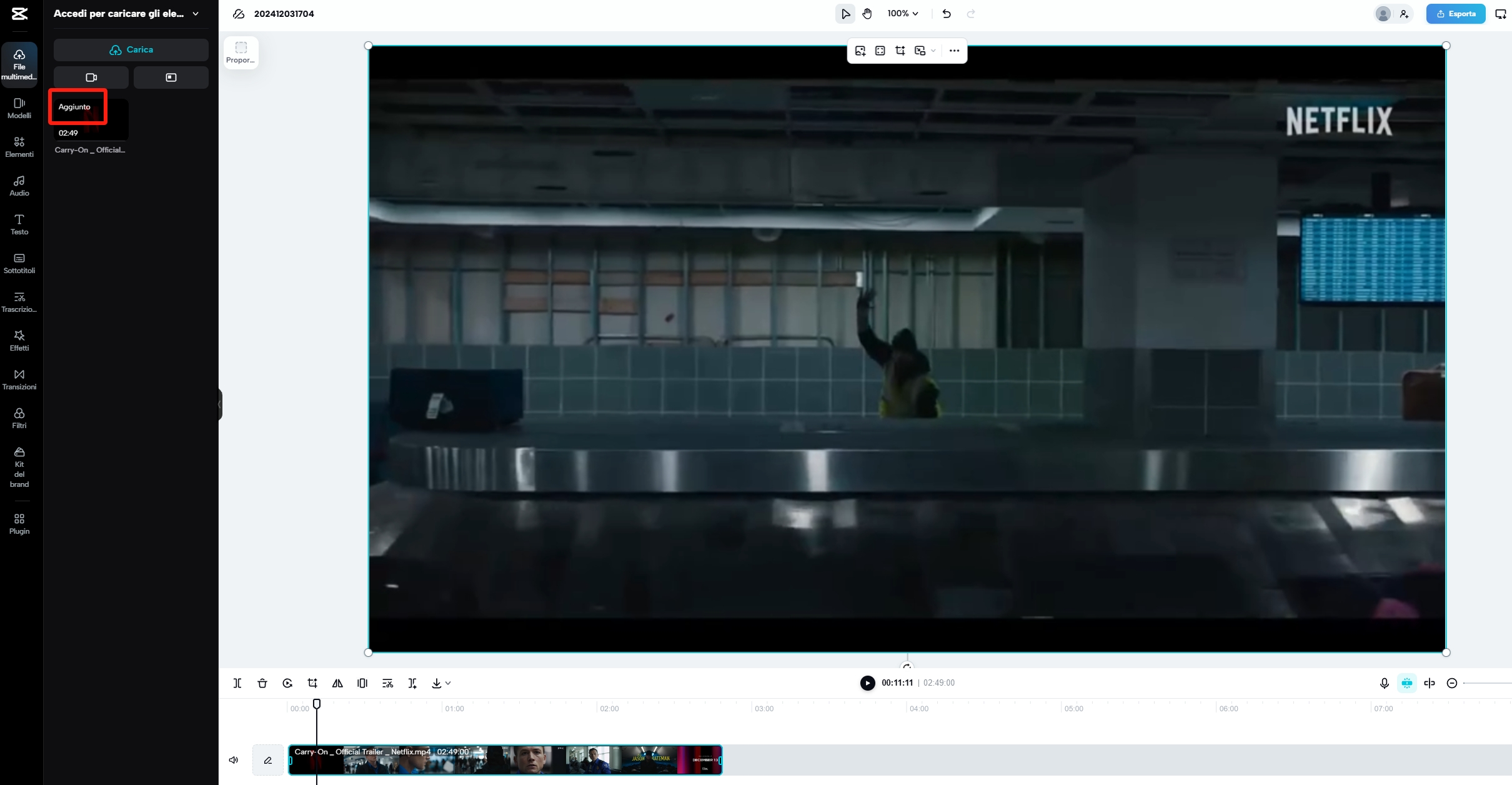Viewport: 1512px width, 785px height.
Task: Click the rotate handle below the video
Action: coord(907,665)
